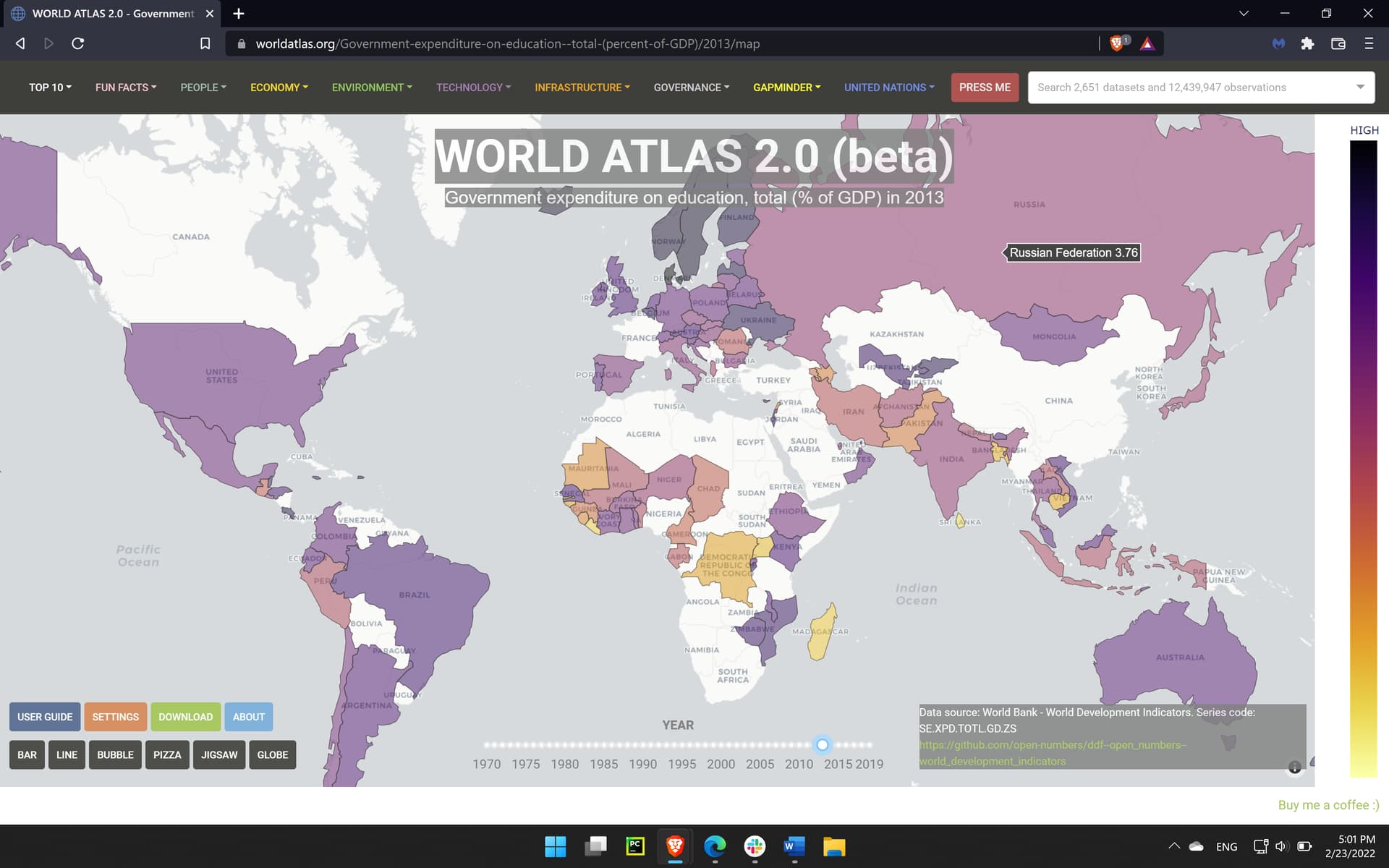Screen dimensions: 1389x868
Task: Open PyCharm from the taskbar
Action: (635, 846)
